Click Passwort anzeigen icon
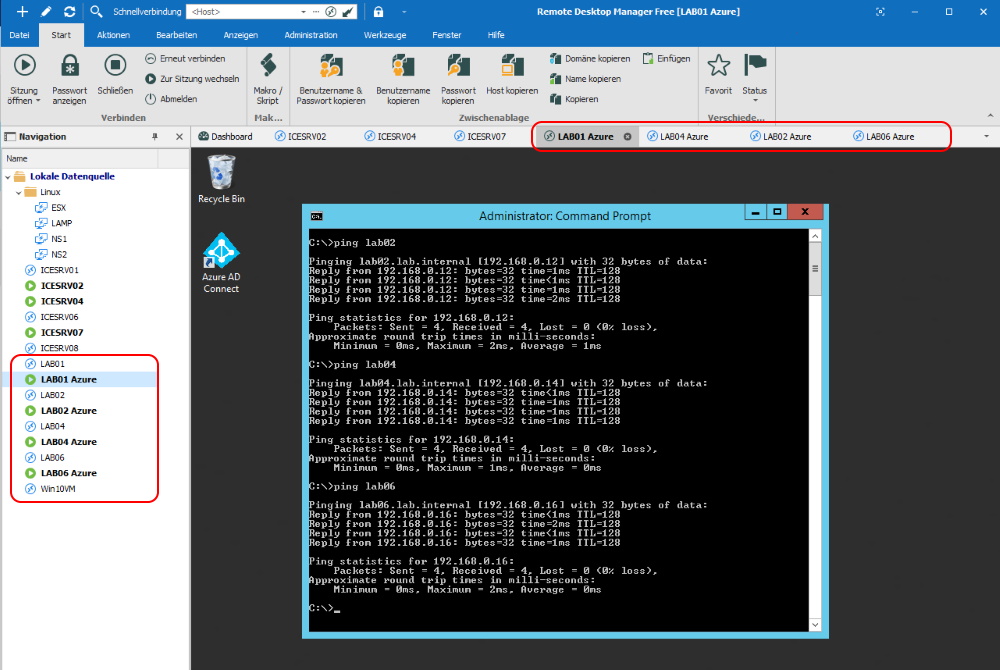Image resolution: width=1000 pixels, height=670 pixels. [x=70, y=66]
